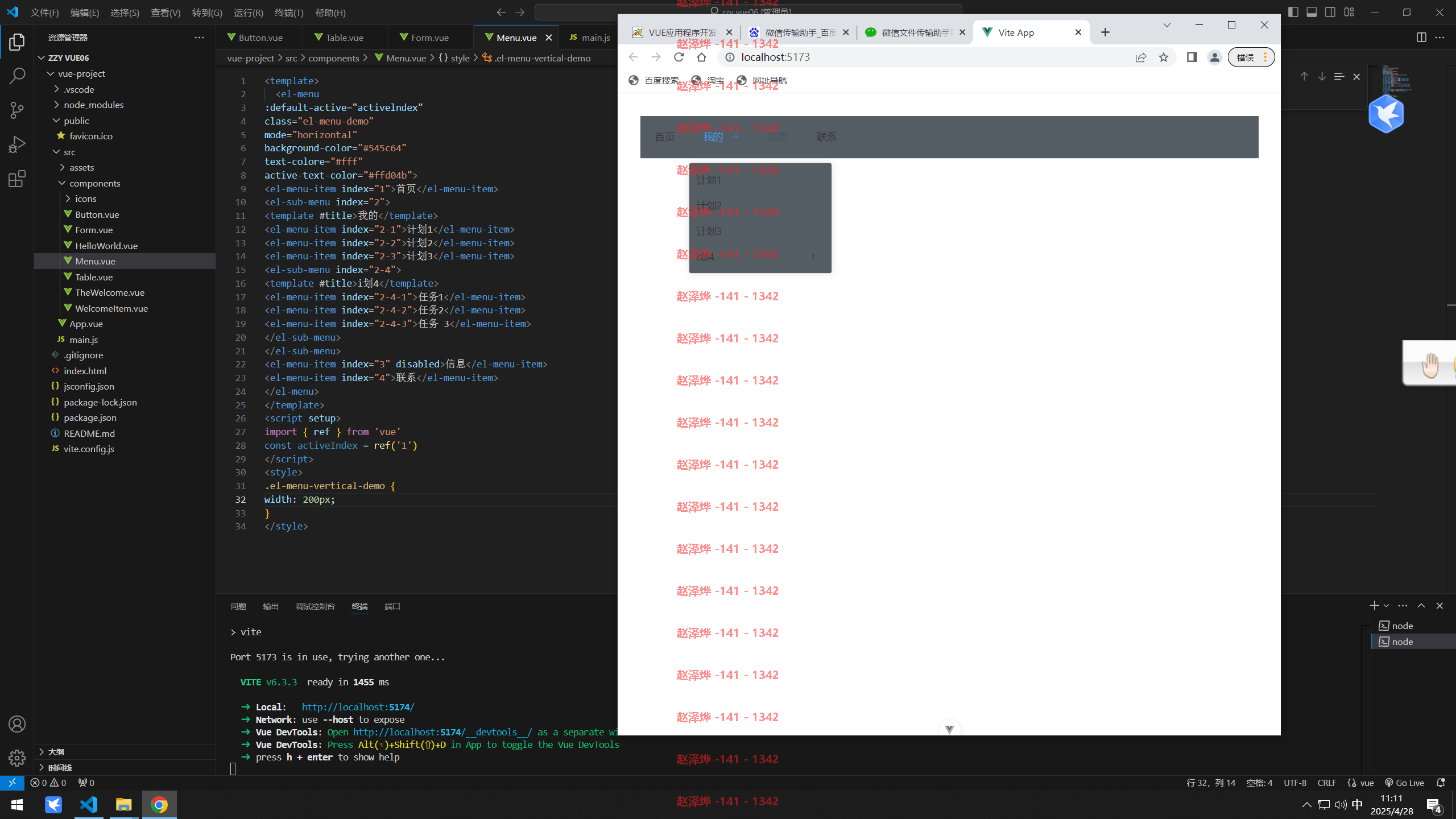
Task: Open the Manage gear menu
Action: [17, 758]
